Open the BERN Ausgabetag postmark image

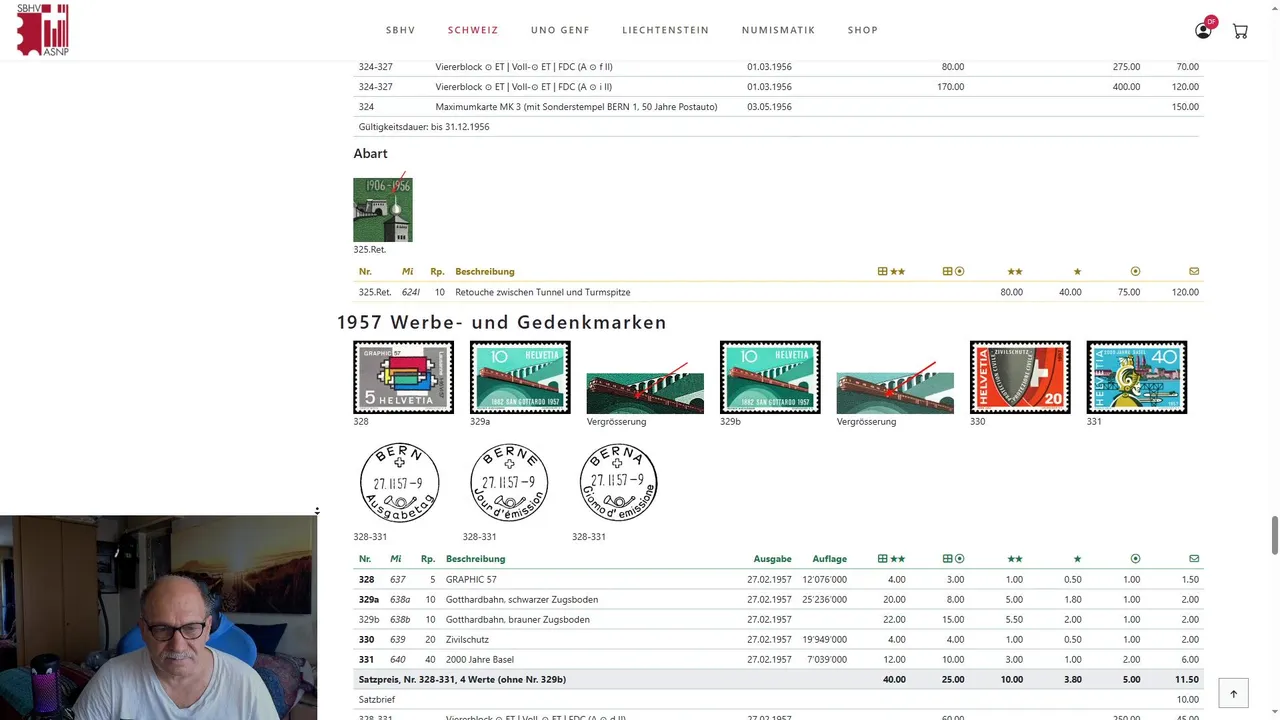click(399, 482)
